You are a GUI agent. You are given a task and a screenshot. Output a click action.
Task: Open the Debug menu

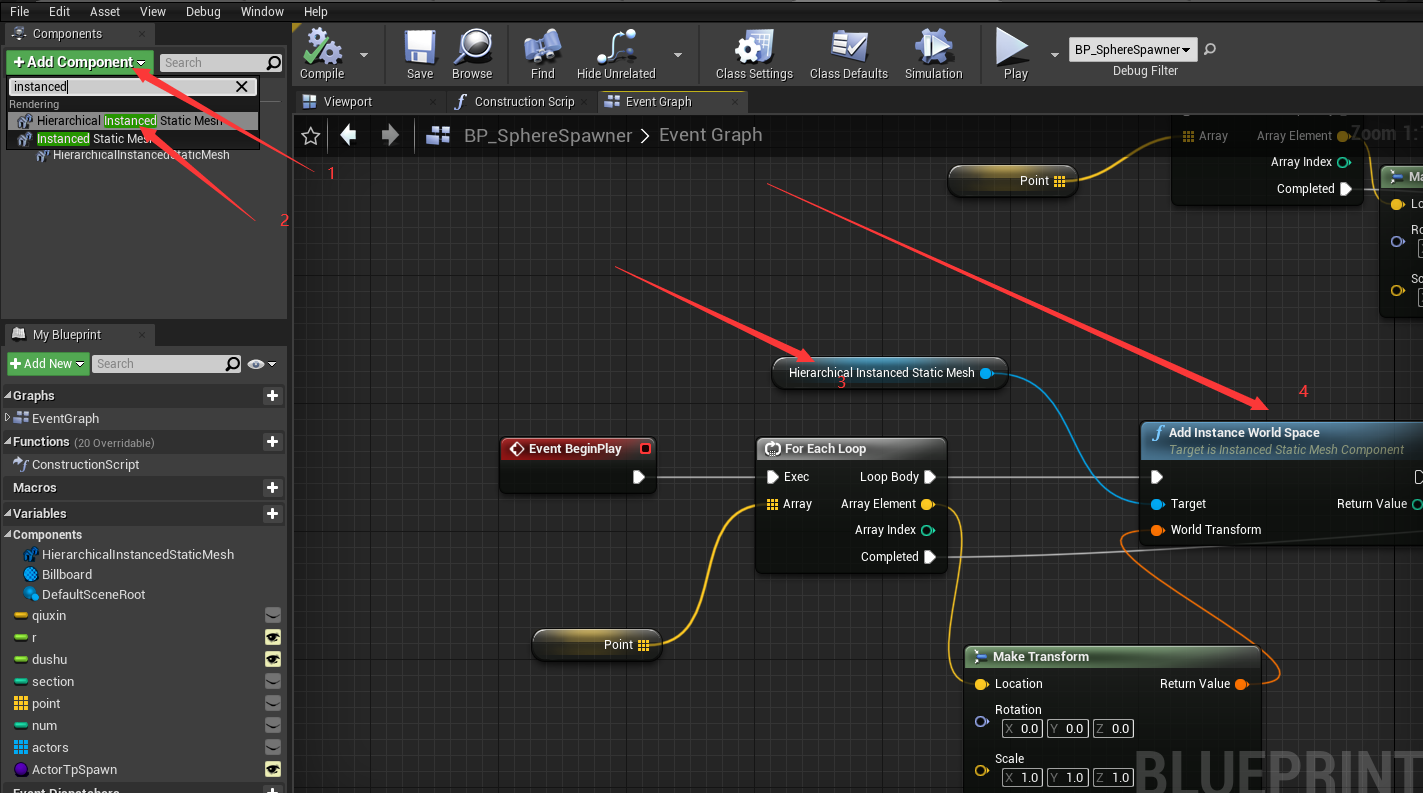coord(202,11)
